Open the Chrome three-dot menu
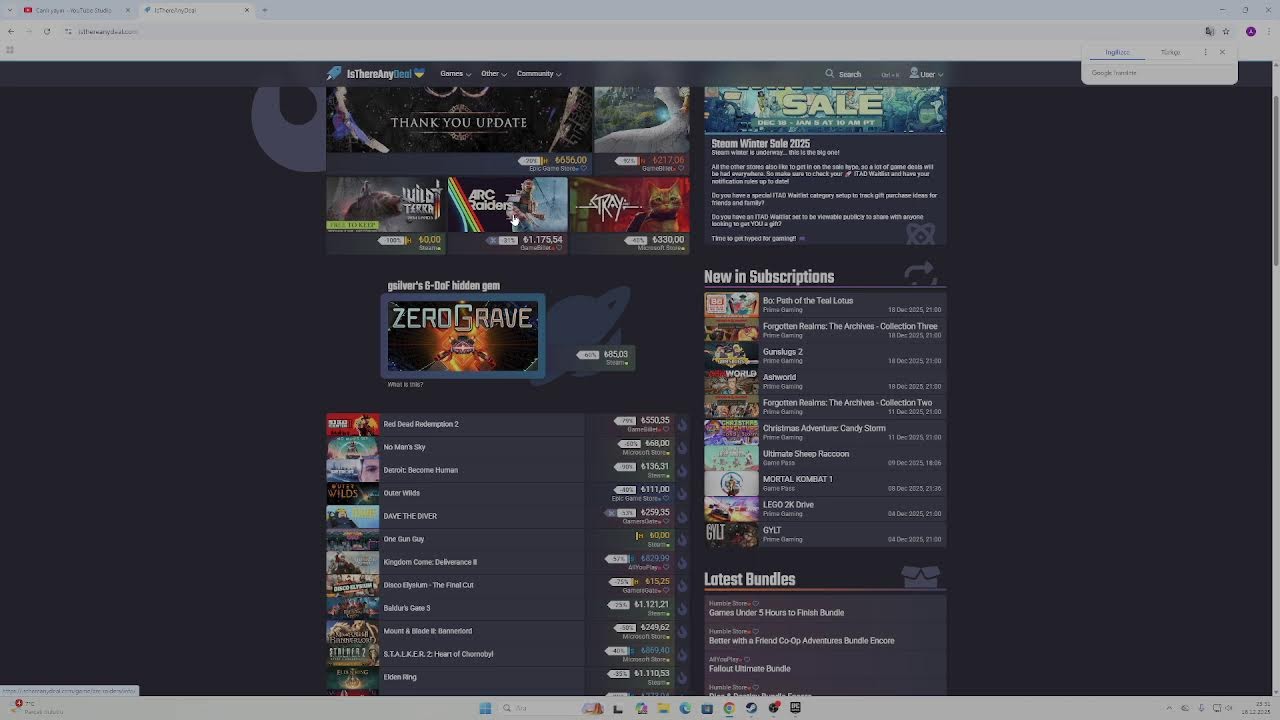The image size is (1280, 720). tap(1268, 31)
